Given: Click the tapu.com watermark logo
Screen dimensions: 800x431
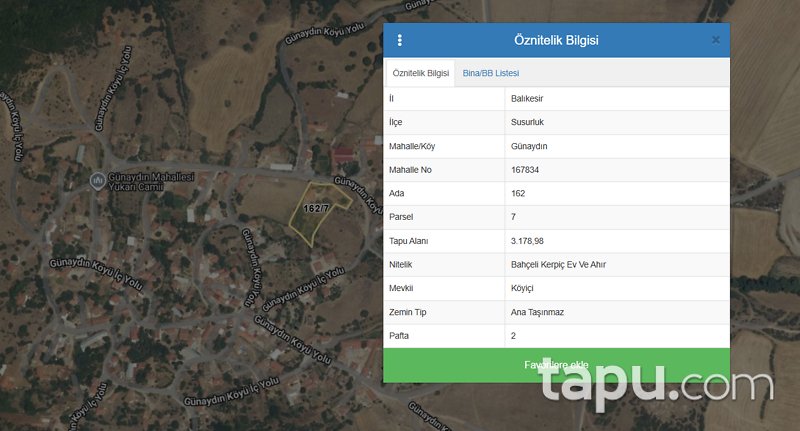Looking at the screenshot, I should tap(655, 384).
